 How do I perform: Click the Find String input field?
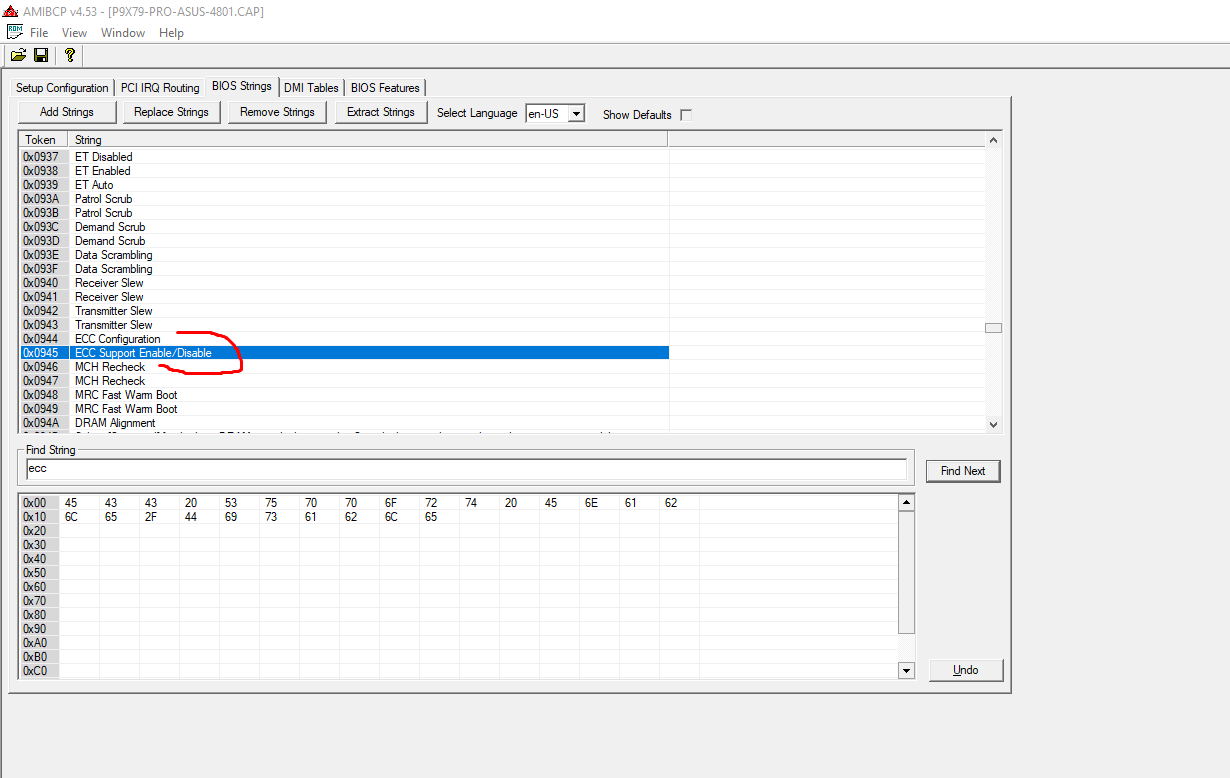coord(465,469)
